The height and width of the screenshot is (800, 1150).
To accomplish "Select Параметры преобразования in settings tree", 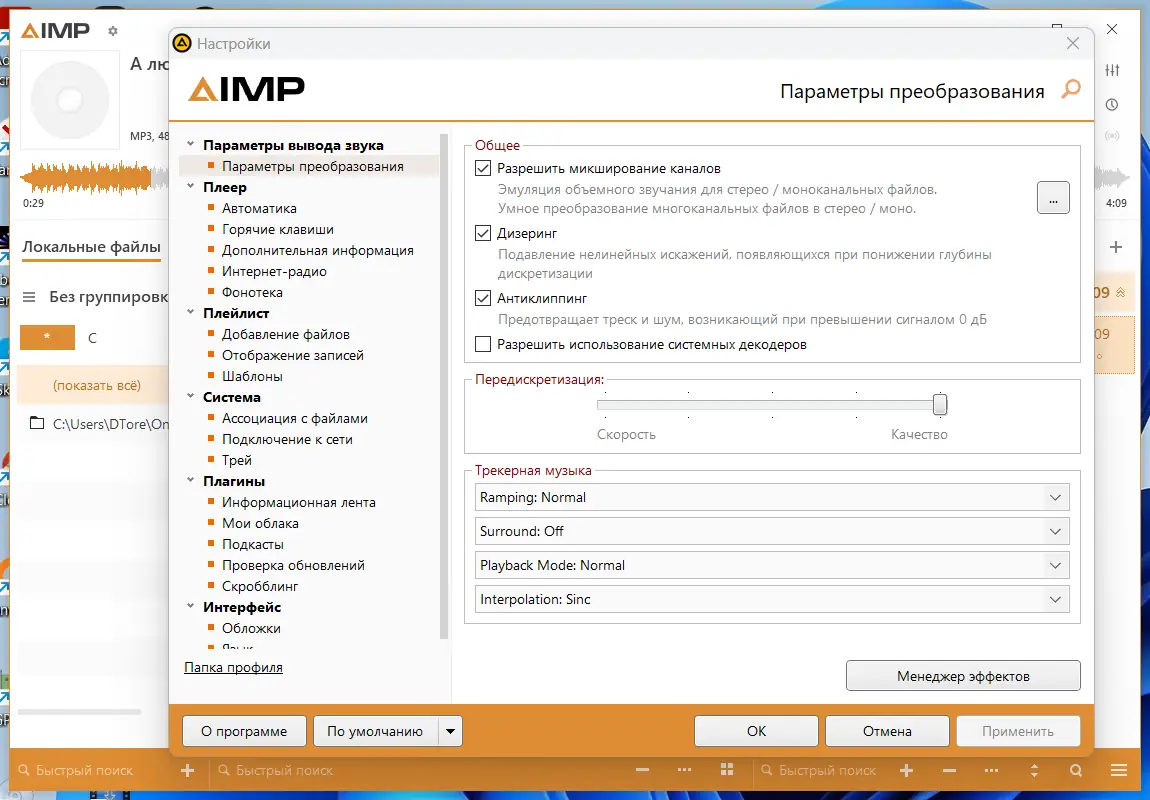I will (312, 166).
